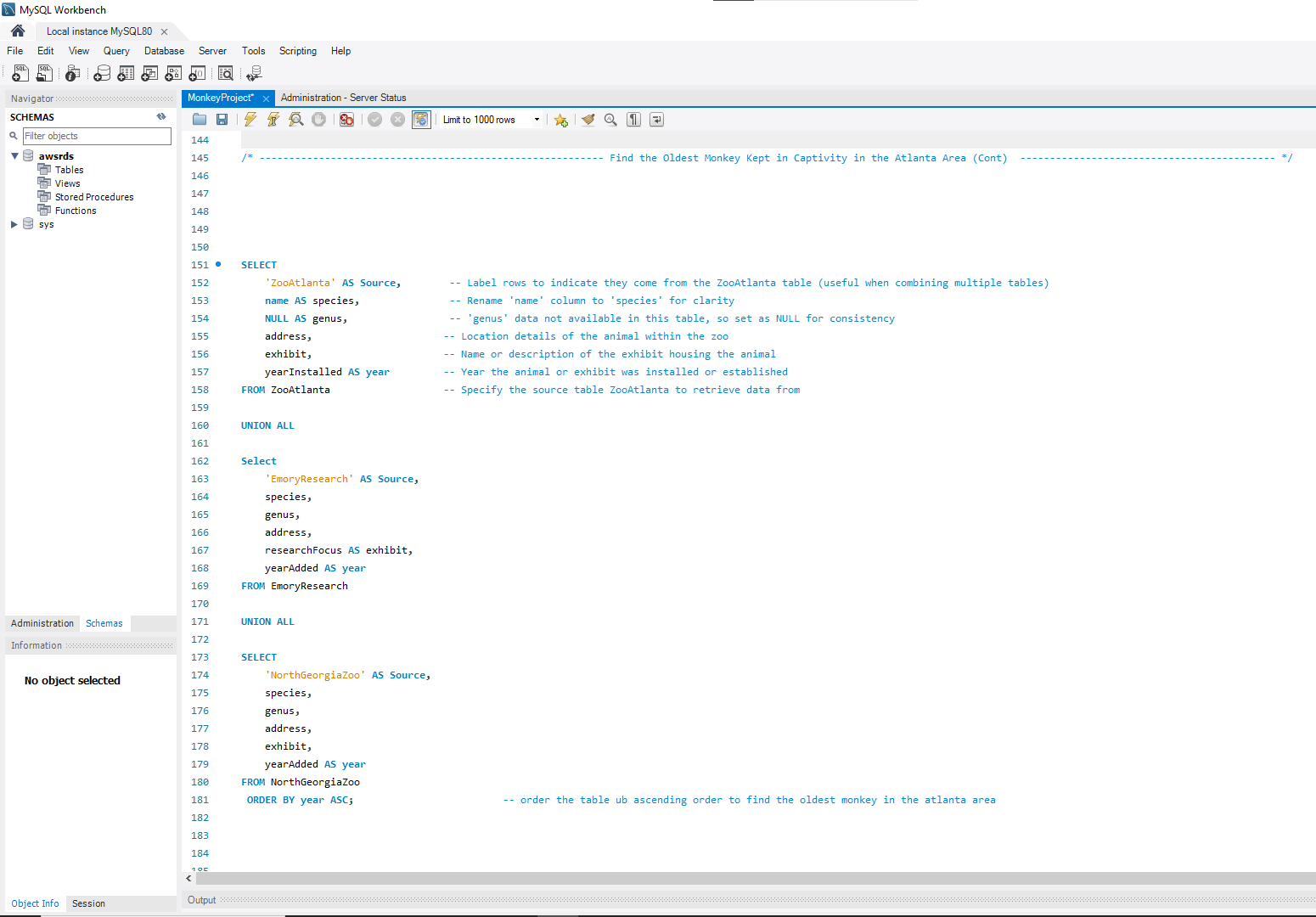
Task: Commit the current transaction
Action: [374, 120]
